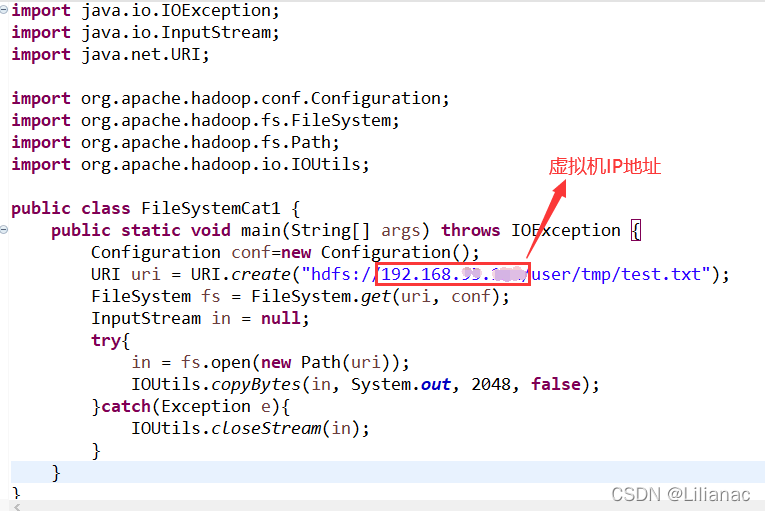Click the 'try' keyword
Viewport: 765px width, 511px height.
pos(106,340)
